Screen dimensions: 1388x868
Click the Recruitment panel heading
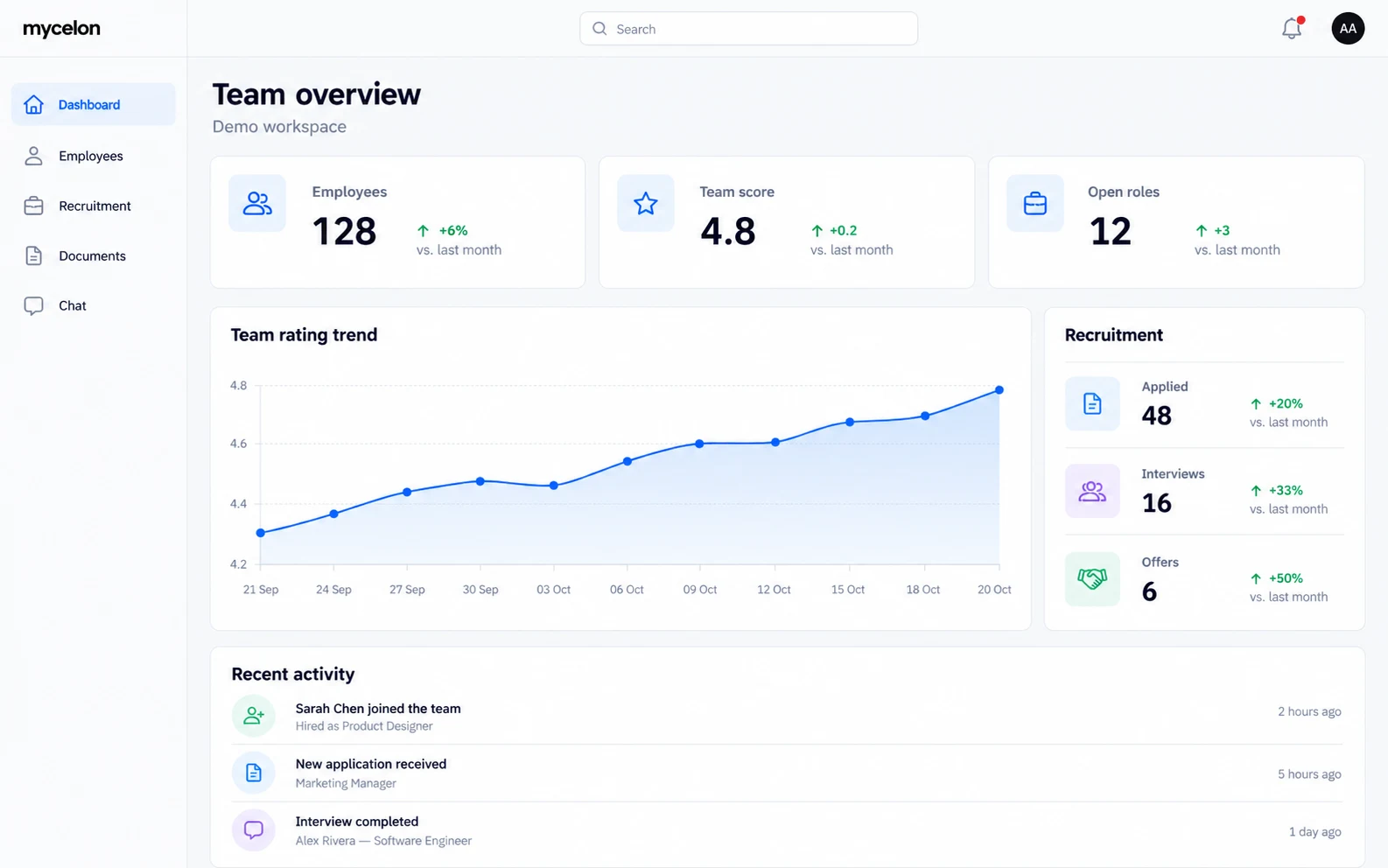click(x=1114, y=335)
